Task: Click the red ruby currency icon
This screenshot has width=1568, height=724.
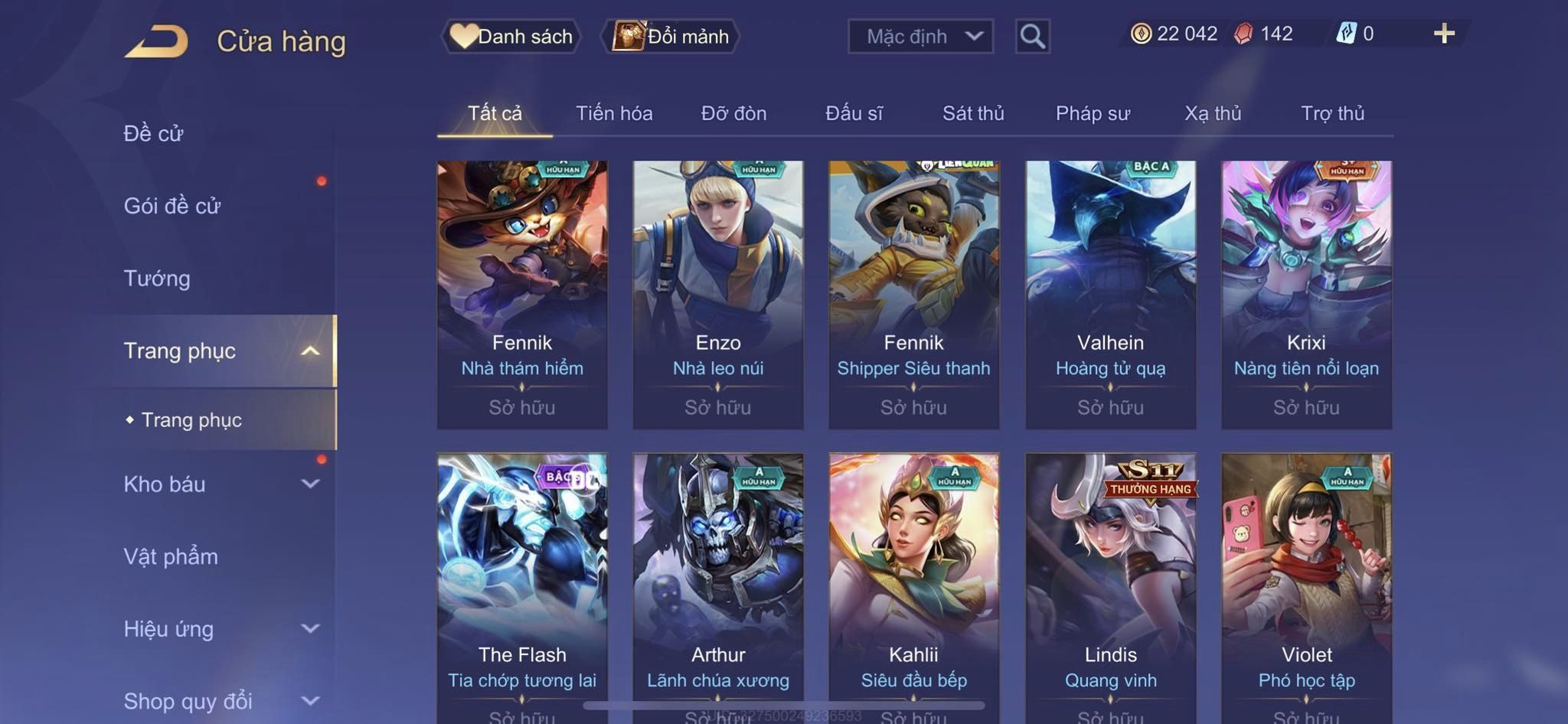Action: coord(1243,34)
